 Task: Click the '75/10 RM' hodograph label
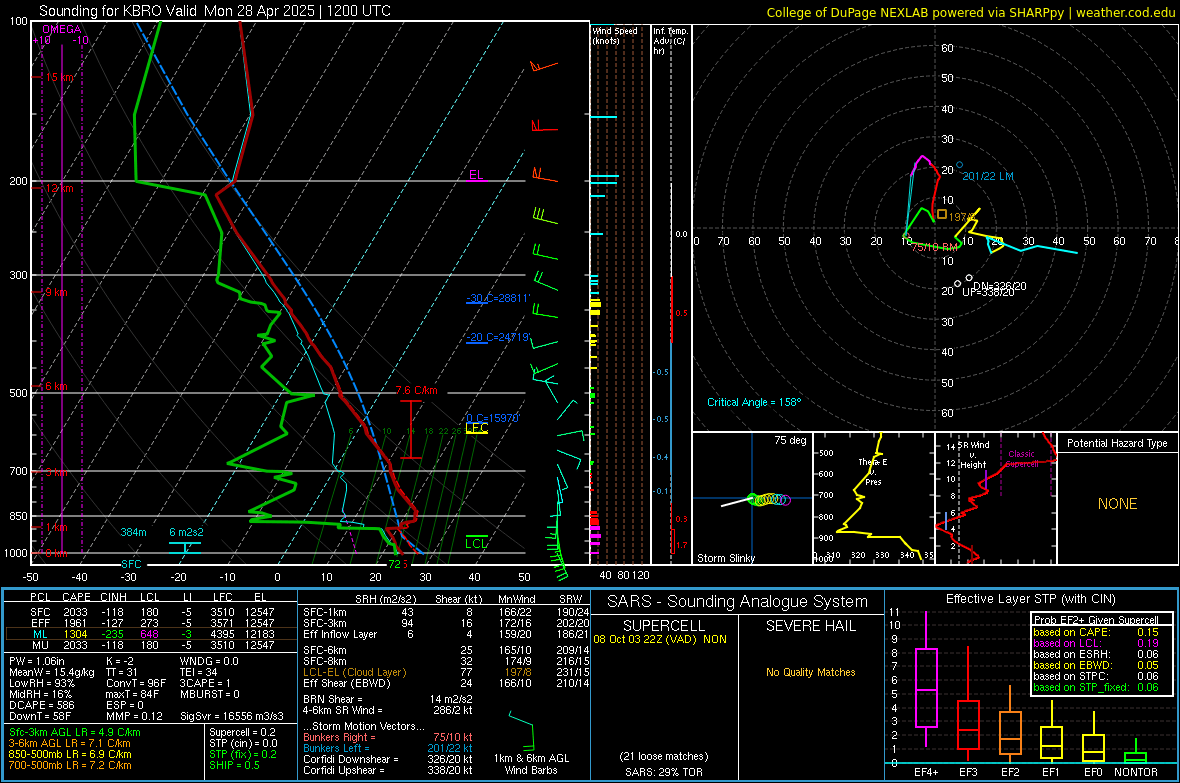[x=934, y=247]
